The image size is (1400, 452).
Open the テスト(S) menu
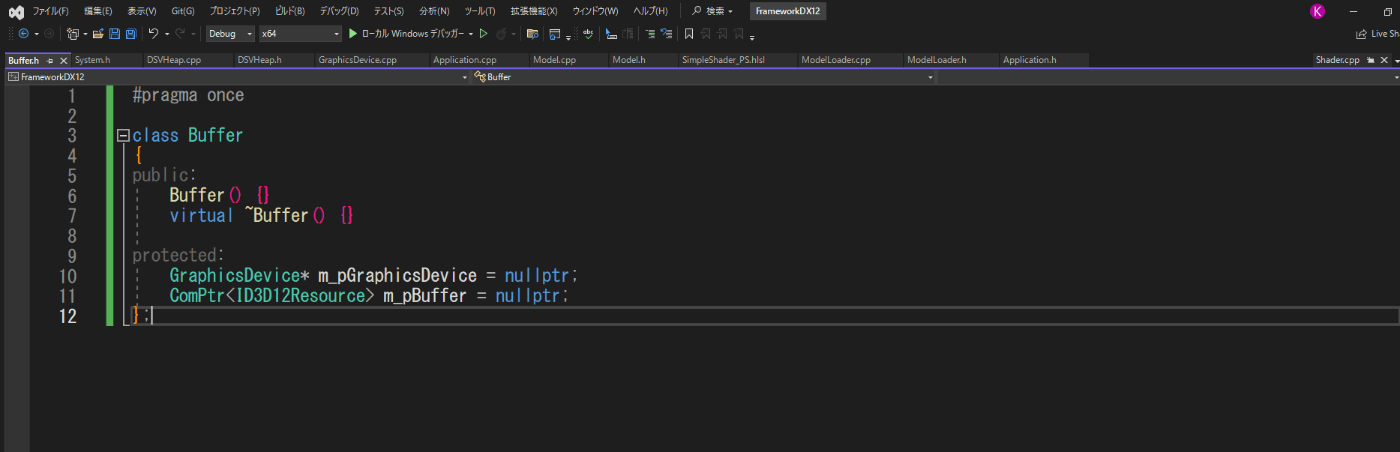click(x=389, y=11)
